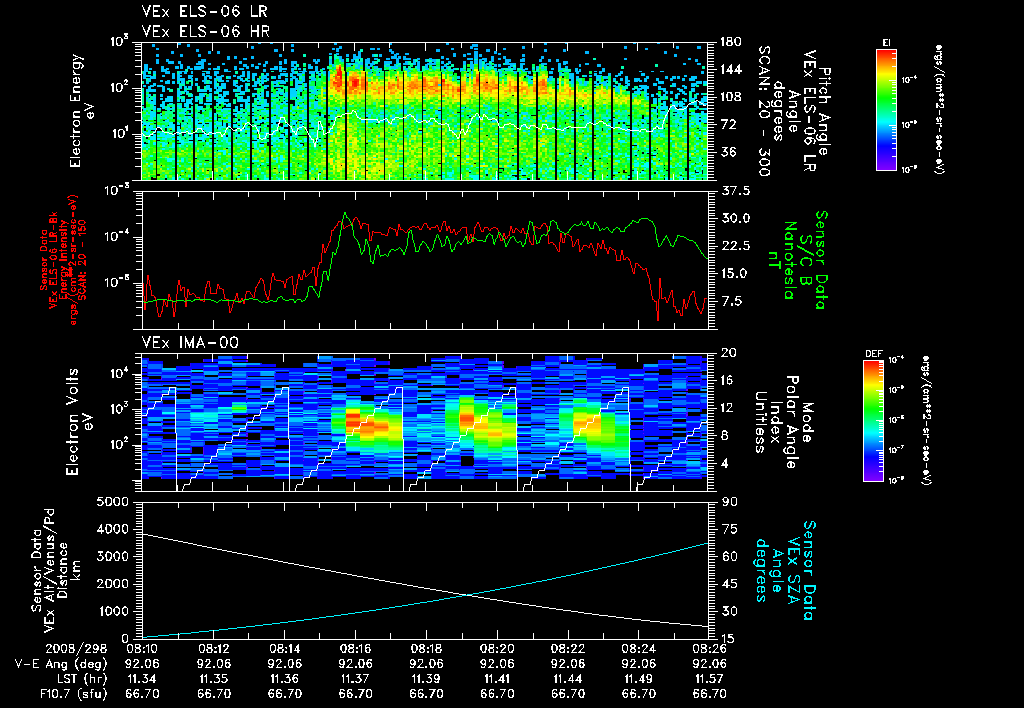Click the 7.5 nanotesla tick value
Image resolution: width=1024 pixels, height=708 pixels.
731,301
